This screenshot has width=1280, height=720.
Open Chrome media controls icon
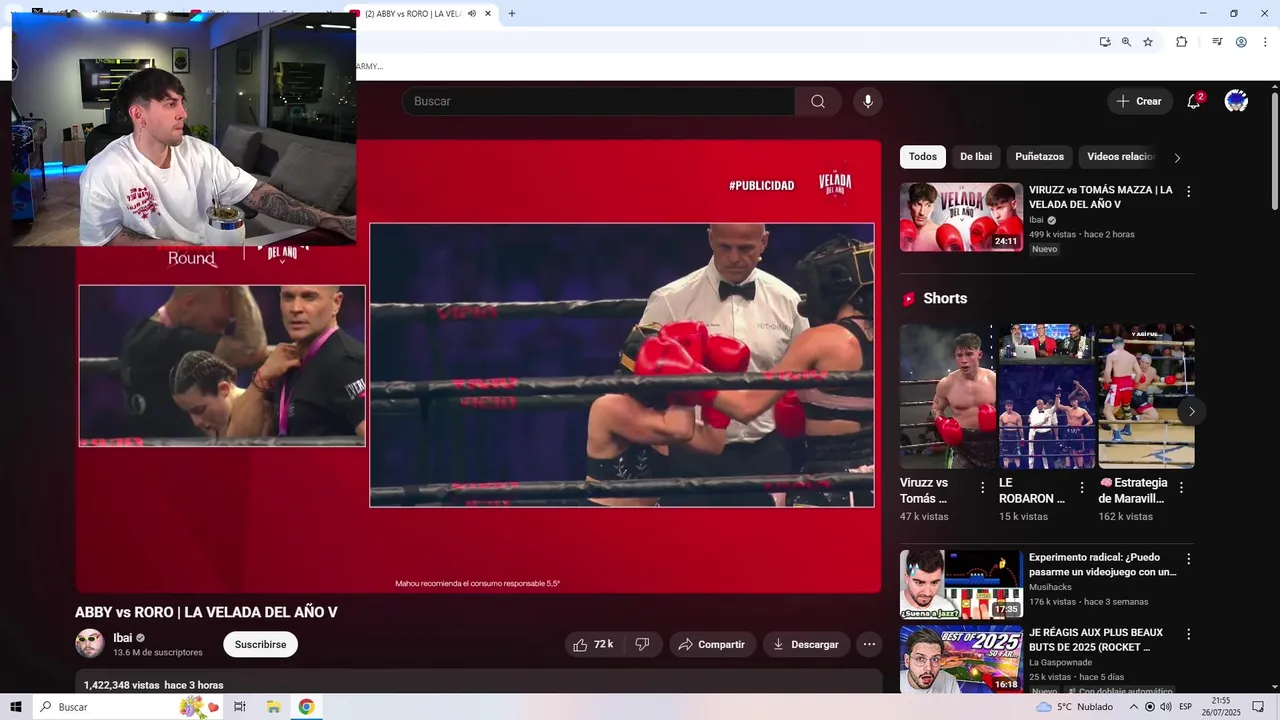click(x=1217, y=42)
